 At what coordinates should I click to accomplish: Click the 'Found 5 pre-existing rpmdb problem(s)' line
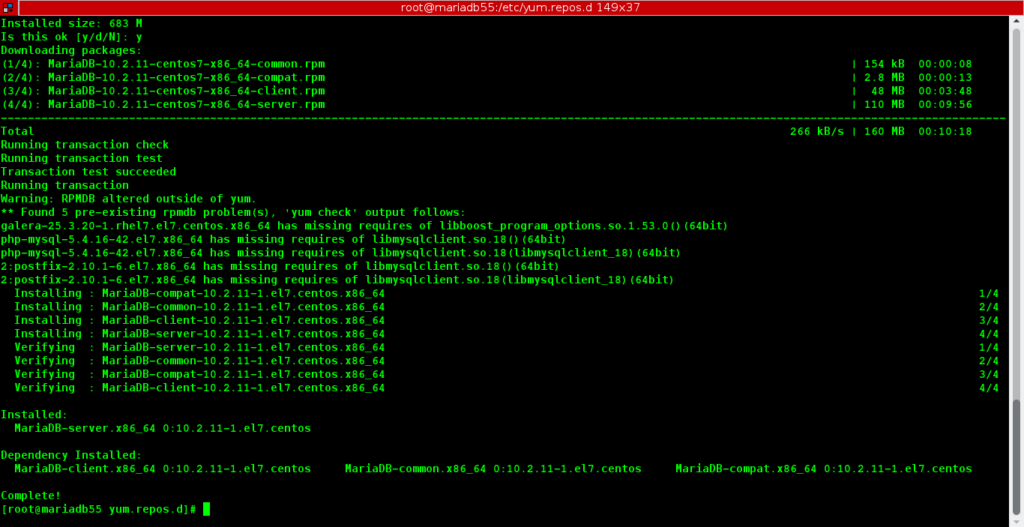(233, 212)
